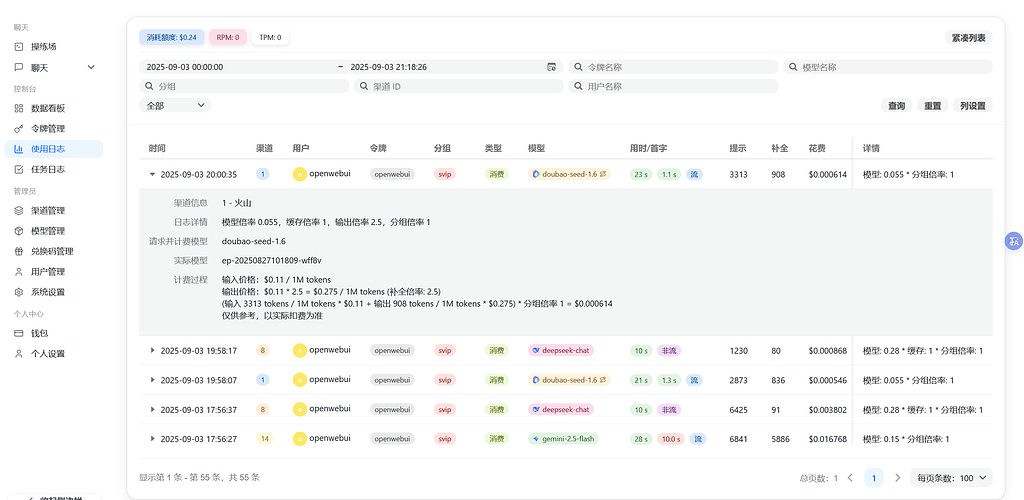Screen dimensions: 1024x500
Task: Click openwebui avatar in 20:00:35 row
Action: [299, 174]
